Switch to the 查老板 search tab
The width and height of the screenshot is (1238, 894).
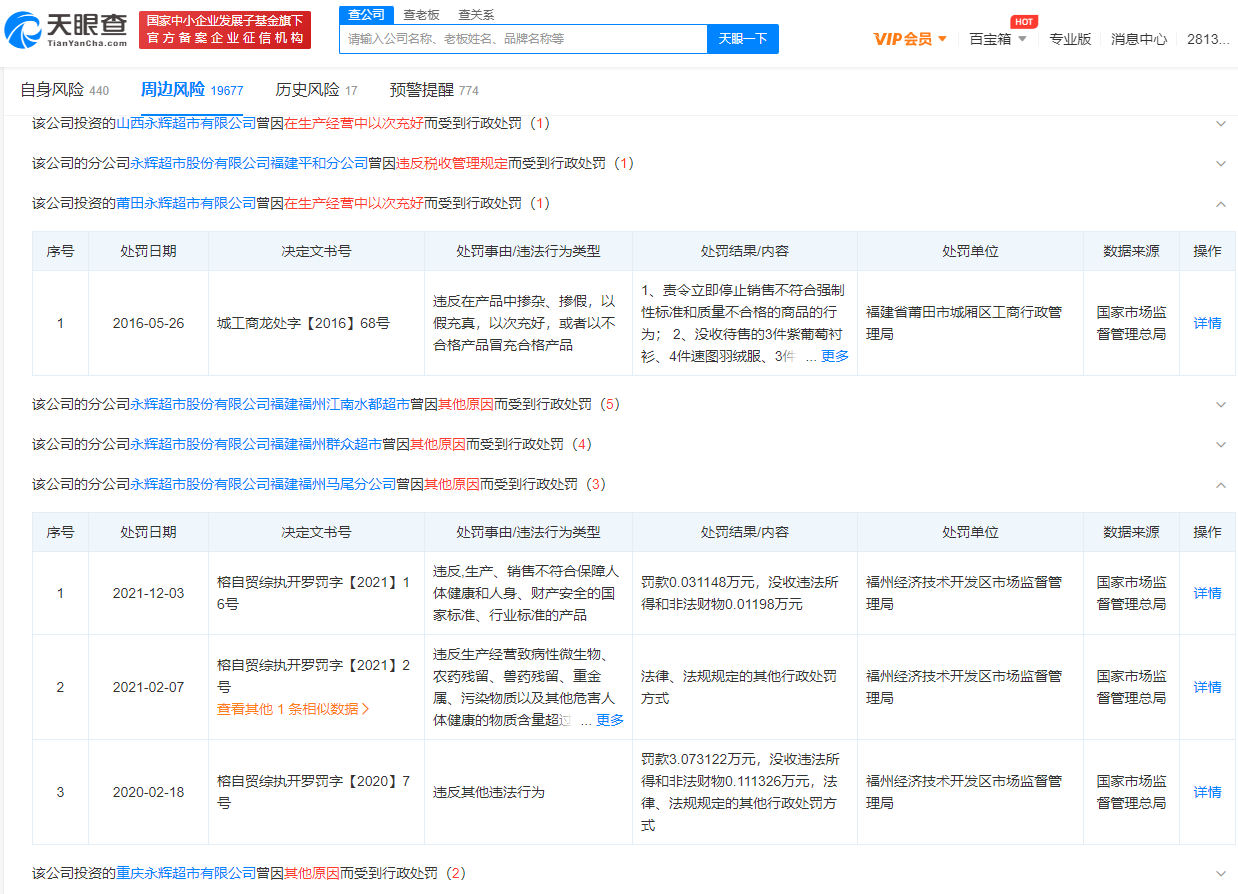tap(421, 15)
